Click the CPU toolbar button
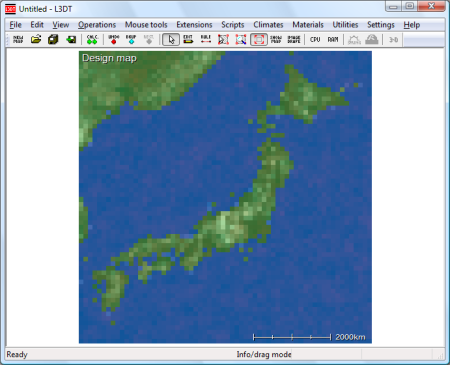The width and height of the screenshot is (450, 365). 315,39
